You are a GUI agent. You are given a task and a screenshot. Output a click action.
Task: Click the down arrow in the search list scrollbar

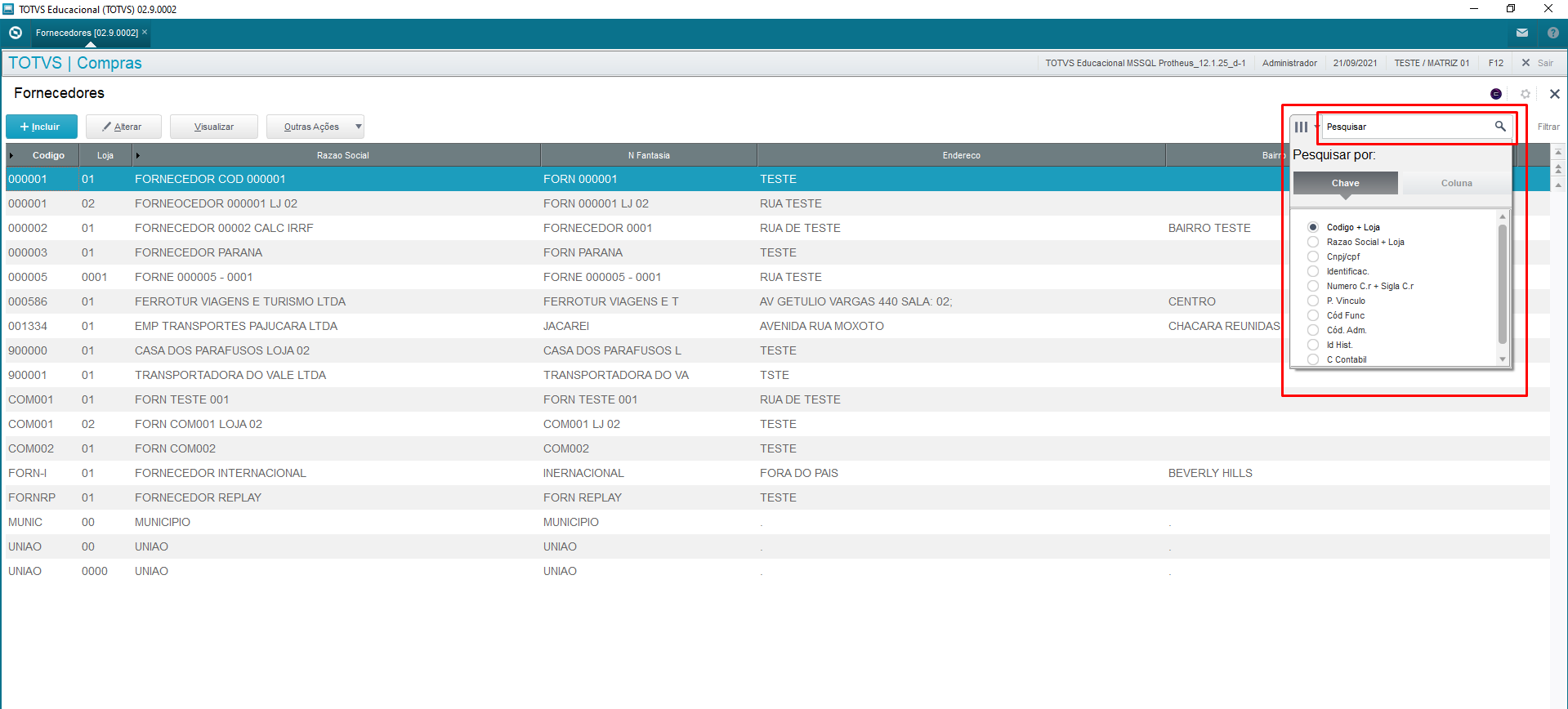[x=1502, y=359]
